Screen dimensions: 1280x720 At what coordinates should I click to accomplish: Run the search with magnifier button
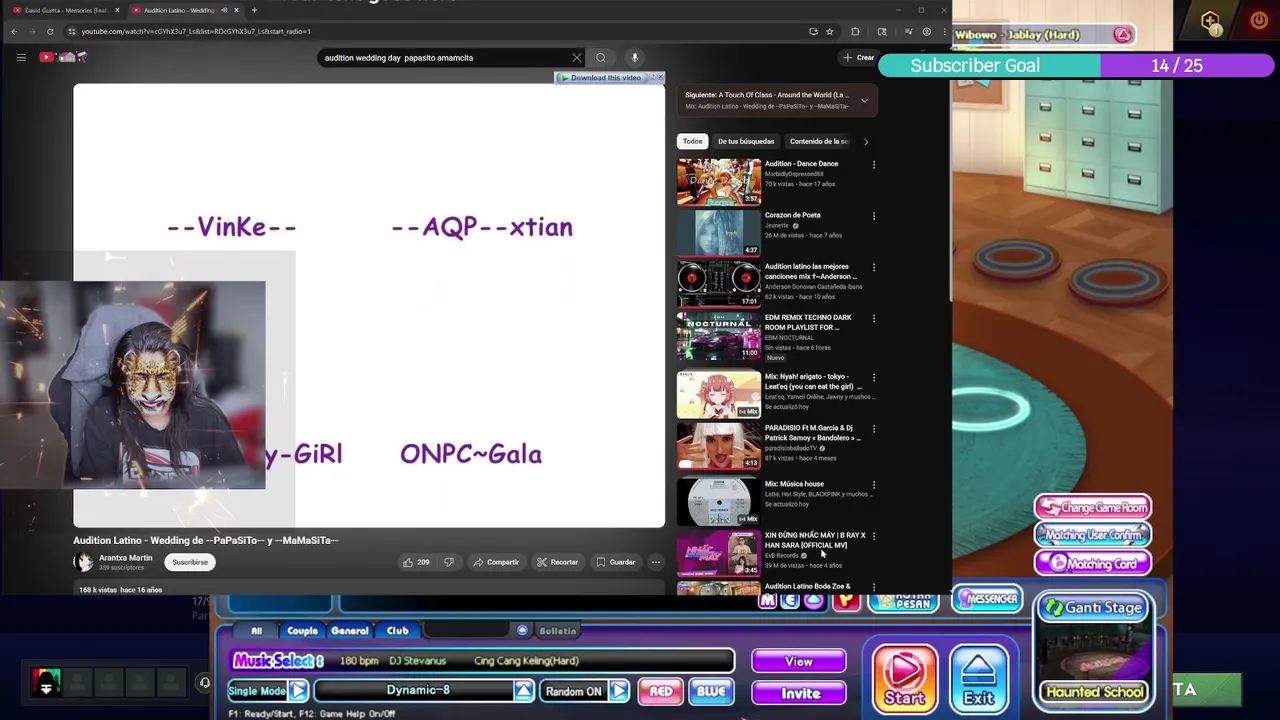pos(600,58)
